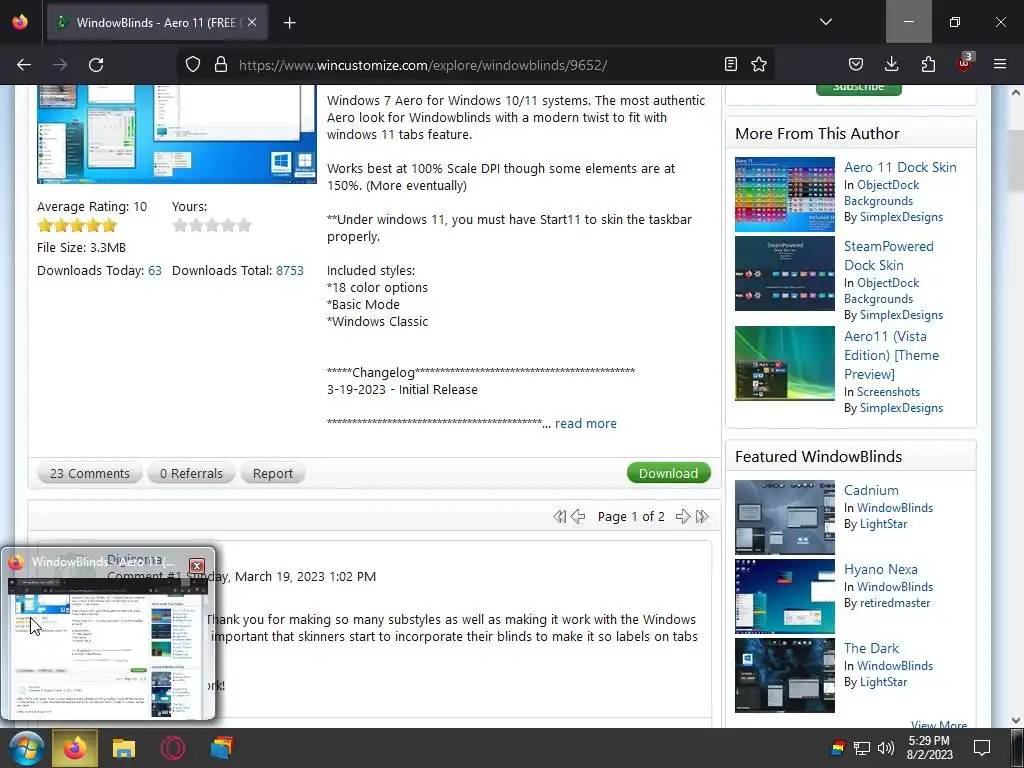The height and width of the screenshot is (768, 1024).
Task: Open the extensions puzzle icon
Action: (928, 65)
